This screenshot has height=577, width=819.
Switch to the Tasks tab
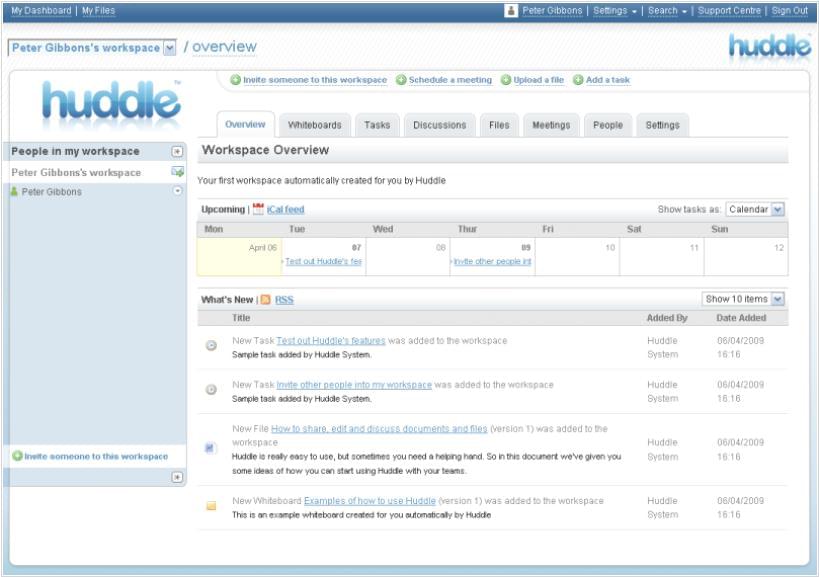pos(377,125)
